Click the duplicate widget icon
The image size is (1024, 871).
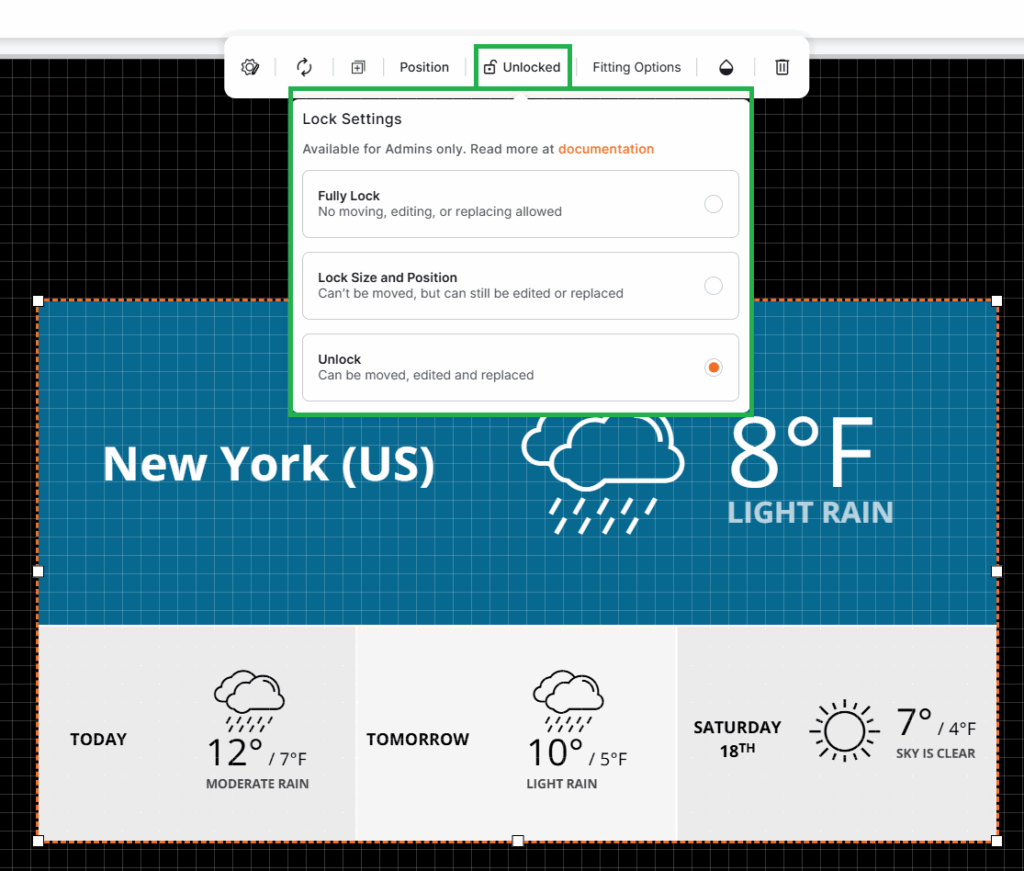click(x=357, y=67)
